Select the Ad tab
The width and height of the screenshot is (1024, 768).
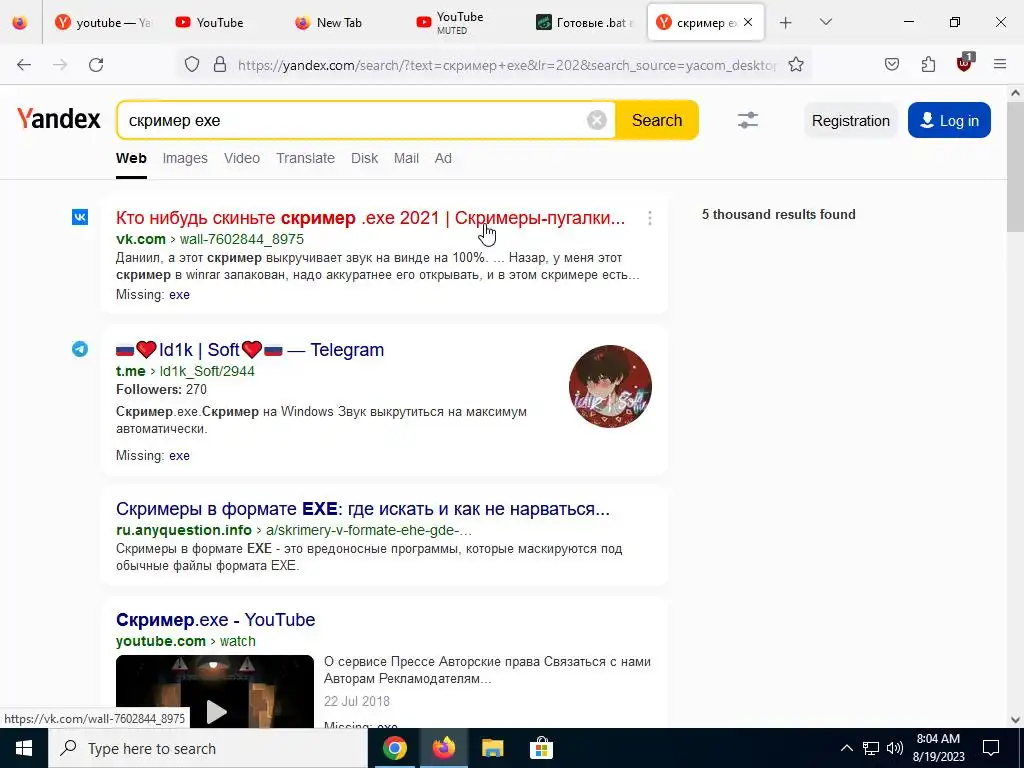point(443,158)
